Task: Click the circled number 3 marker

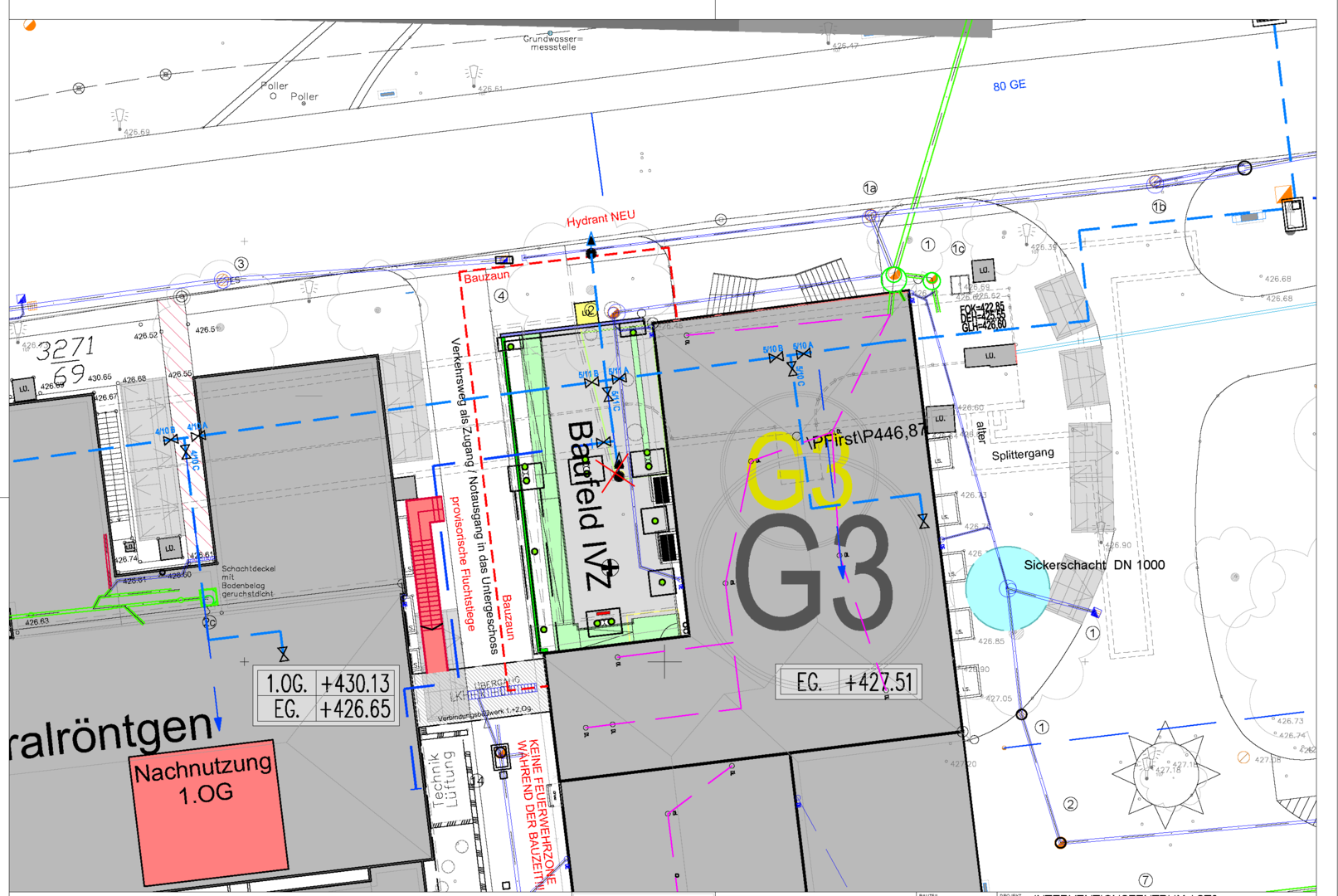Action: pos(241,264)
